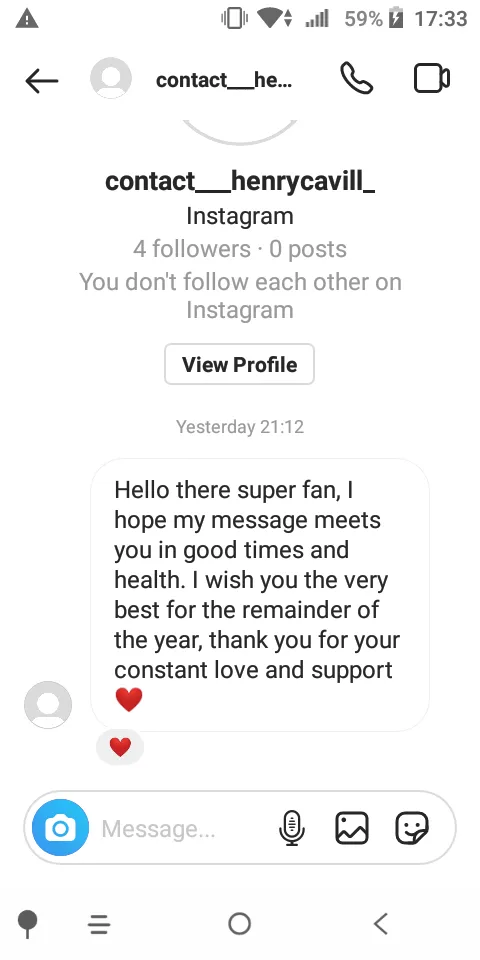
Task: Record a voice message with the microphone
Action: 291,828
